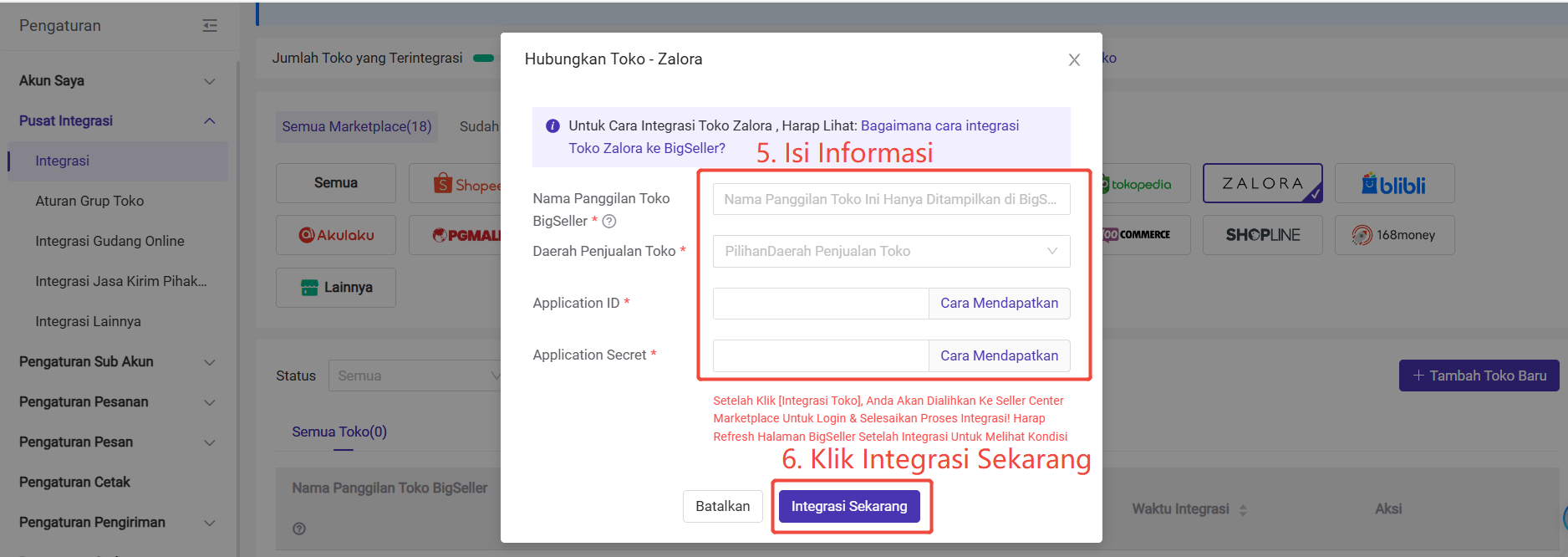Switch to the Semua Toko(0) tab
This screenshot has height=557, width=1568.
[339, 432]
